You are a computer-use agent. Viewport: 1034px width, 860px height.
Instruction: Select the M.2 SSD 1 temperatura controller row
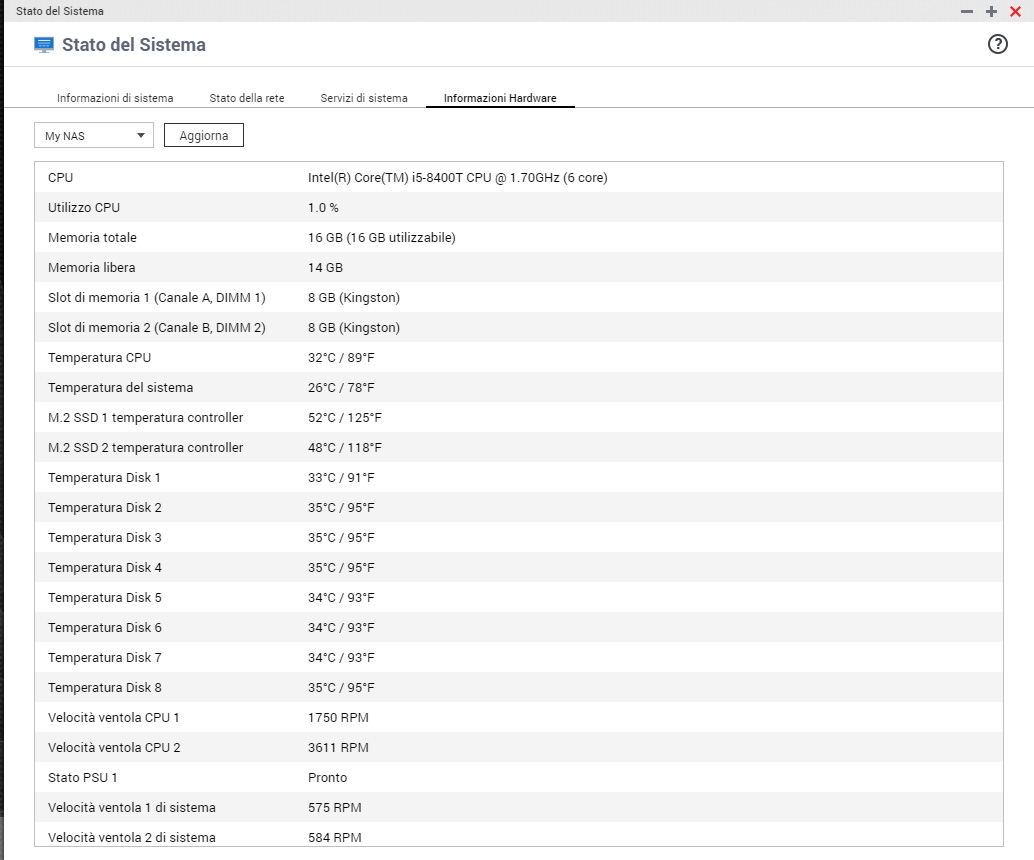point(518,418)
